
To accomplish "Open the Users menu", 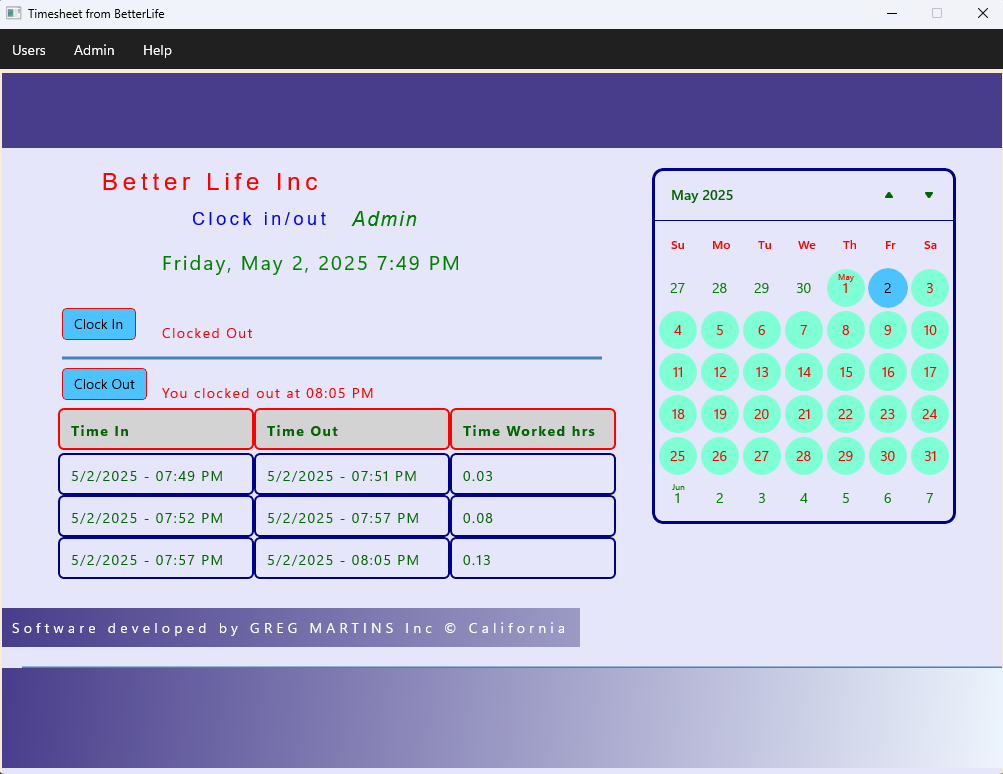I will (x=28, y=50).
